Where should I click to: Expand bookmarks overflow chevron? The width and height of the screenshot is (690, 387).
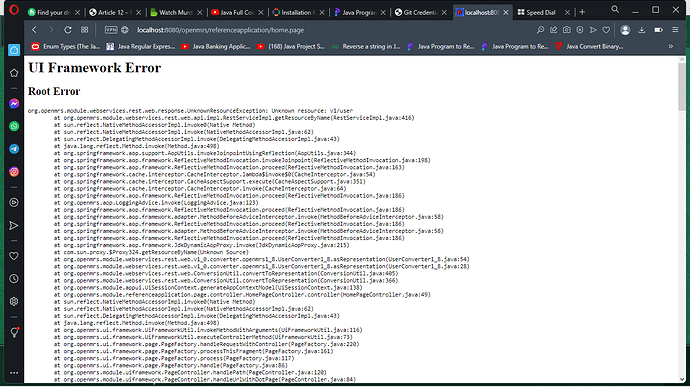671,46
